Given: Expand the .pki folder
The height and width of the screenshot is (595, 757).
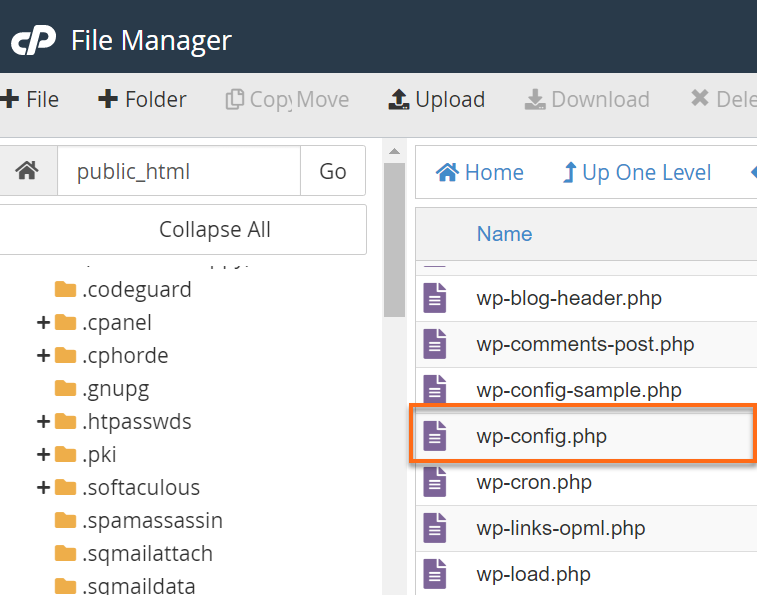Looking at the screenshot, I should [x=43, y=454].
